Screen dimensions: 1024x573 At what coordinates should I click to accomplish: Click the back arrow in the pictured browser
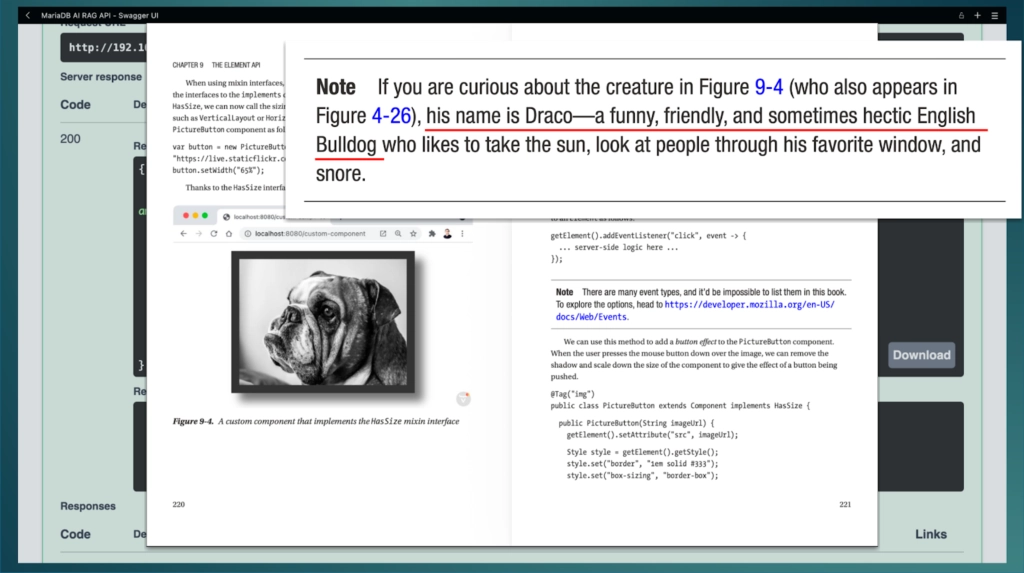coord(185,233)
